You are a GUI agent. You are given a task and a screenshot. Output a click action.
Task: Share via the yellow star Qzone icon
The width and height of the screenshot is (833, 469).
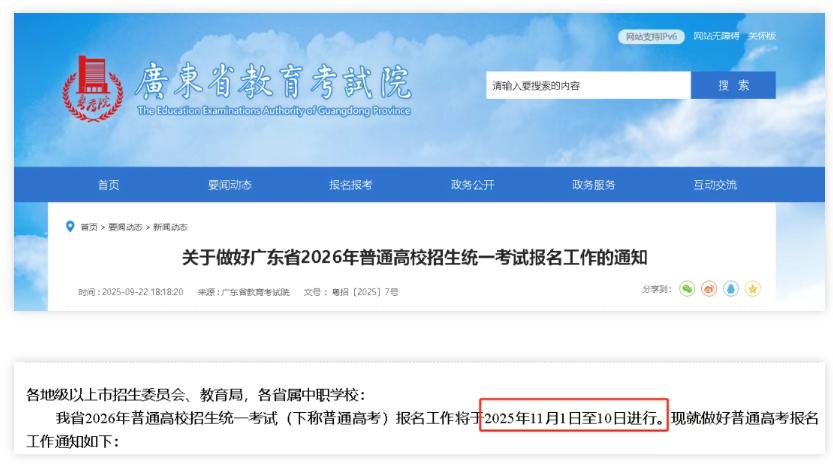[753, 288]
